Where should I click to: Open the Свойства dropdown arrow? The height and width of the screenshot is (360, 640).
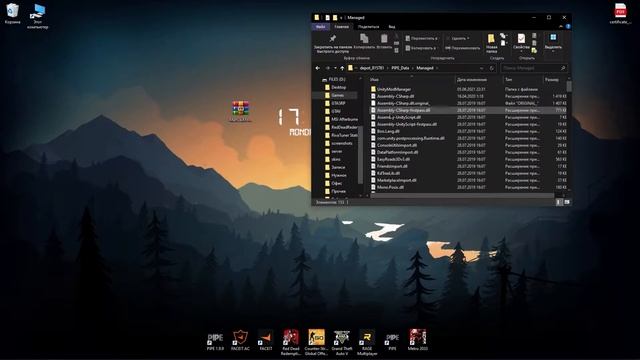click(521, 52)
